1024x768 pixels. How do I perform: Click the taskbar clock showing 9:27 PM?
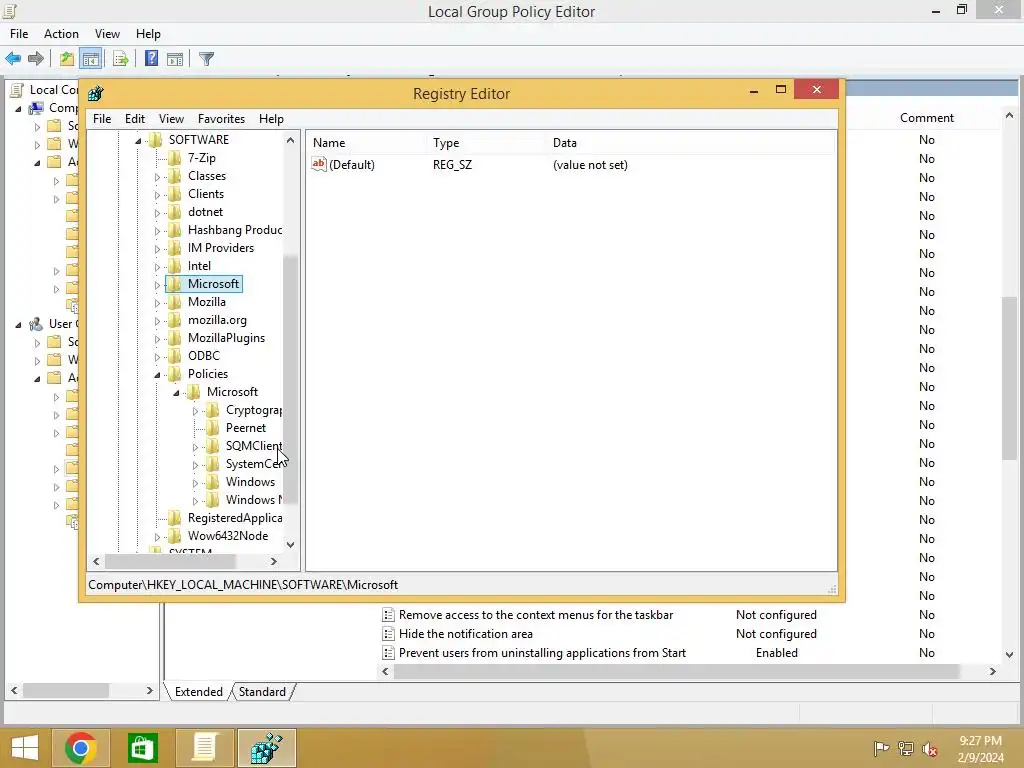click(x=980, y=748)
